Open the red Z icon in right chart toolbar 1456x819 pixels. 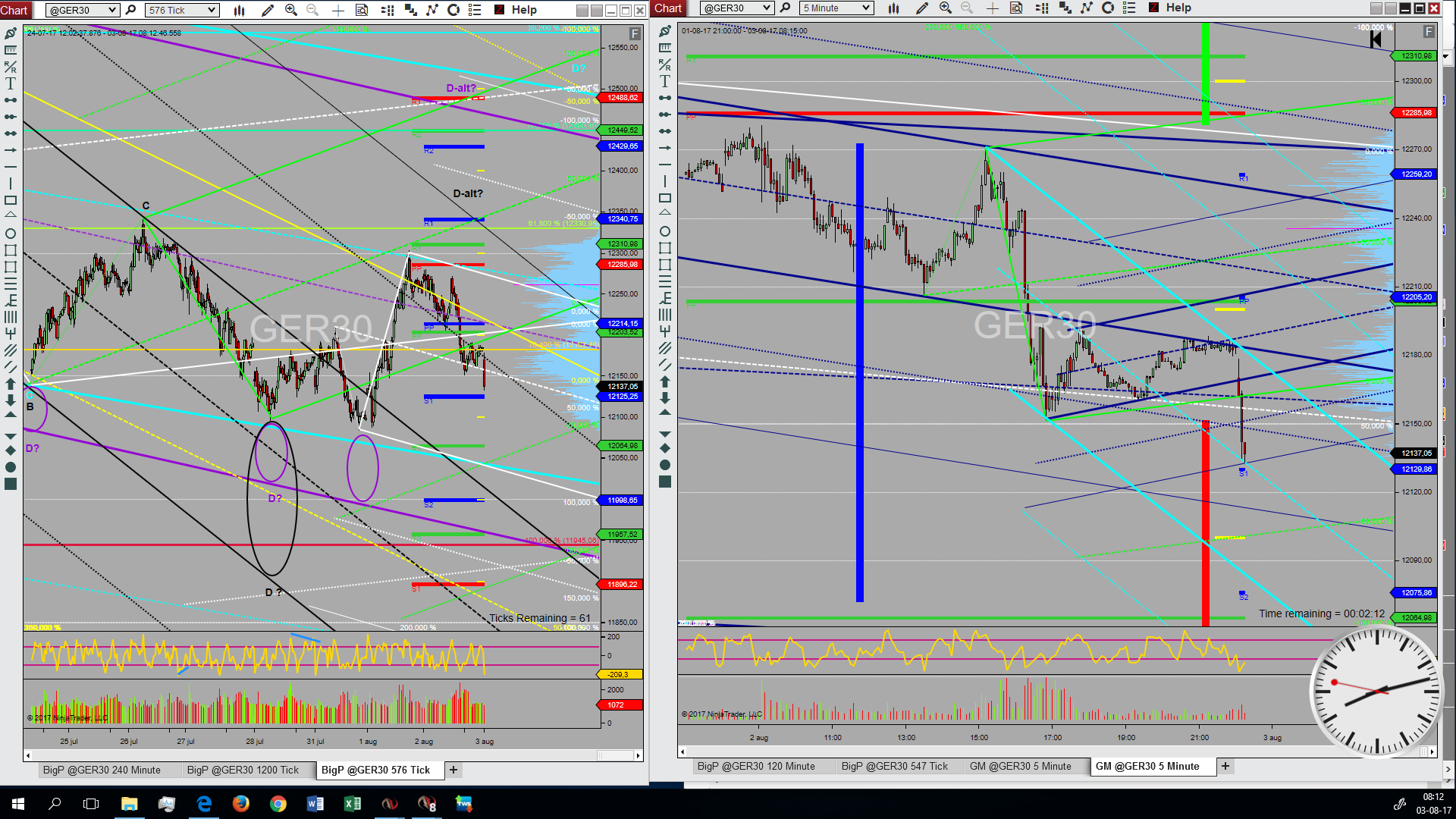pyautogui.click(x=1153, y=8)
